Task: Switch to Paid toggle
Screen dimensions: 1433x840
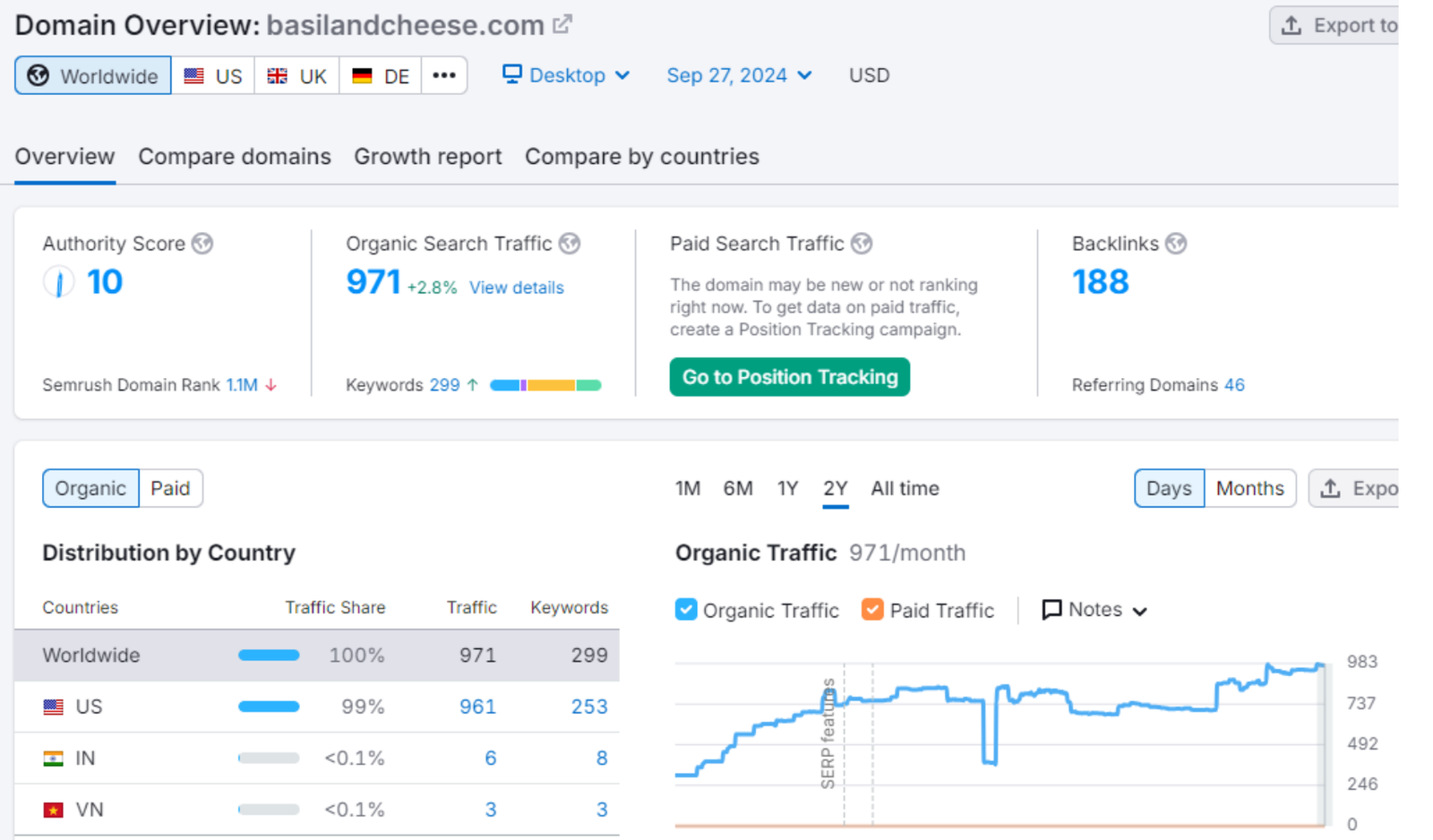Action: click(x=170, y=488)
